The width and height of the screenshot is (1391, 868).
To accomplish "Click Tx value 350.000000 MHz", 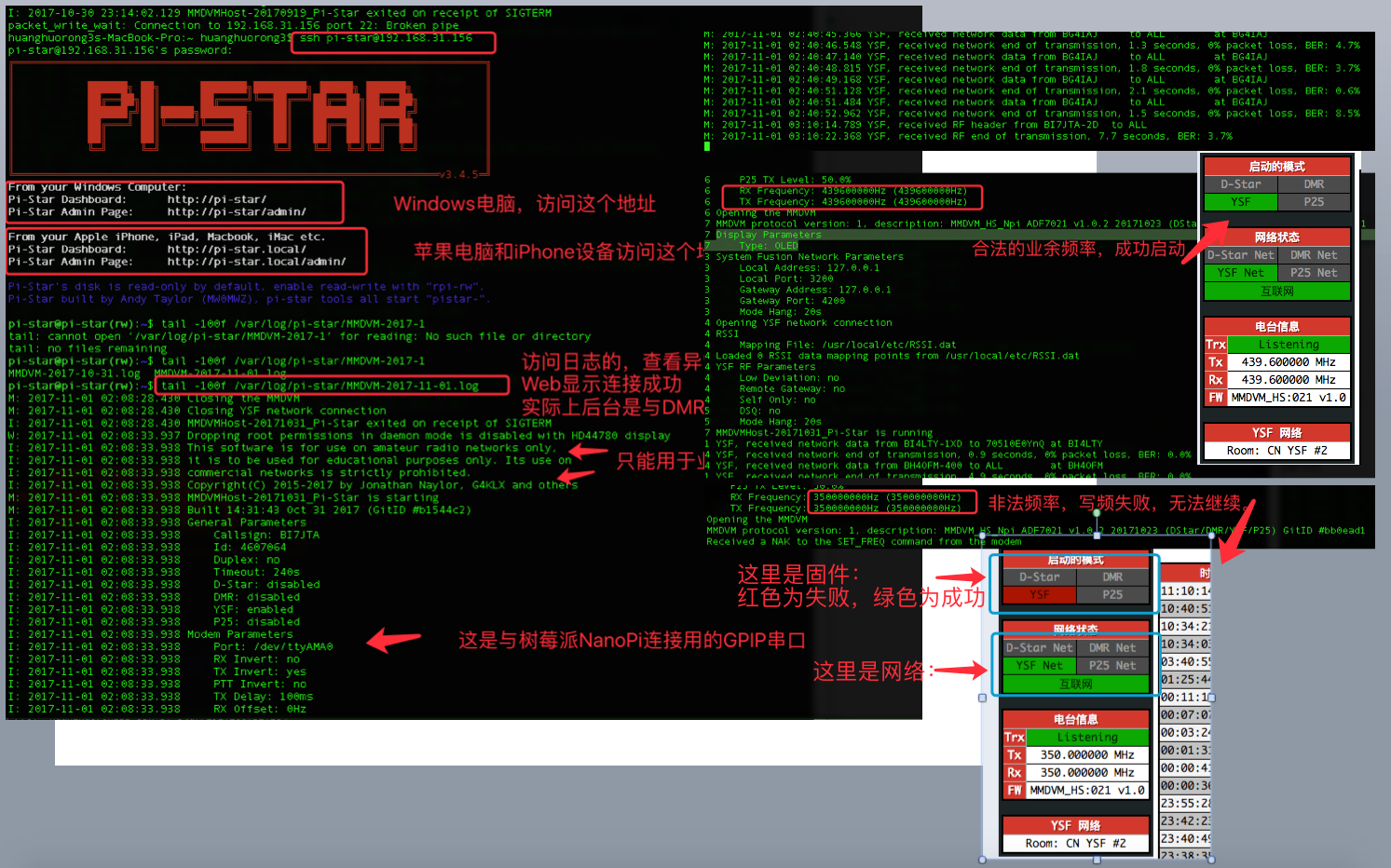I will (x=1087, y=755).
